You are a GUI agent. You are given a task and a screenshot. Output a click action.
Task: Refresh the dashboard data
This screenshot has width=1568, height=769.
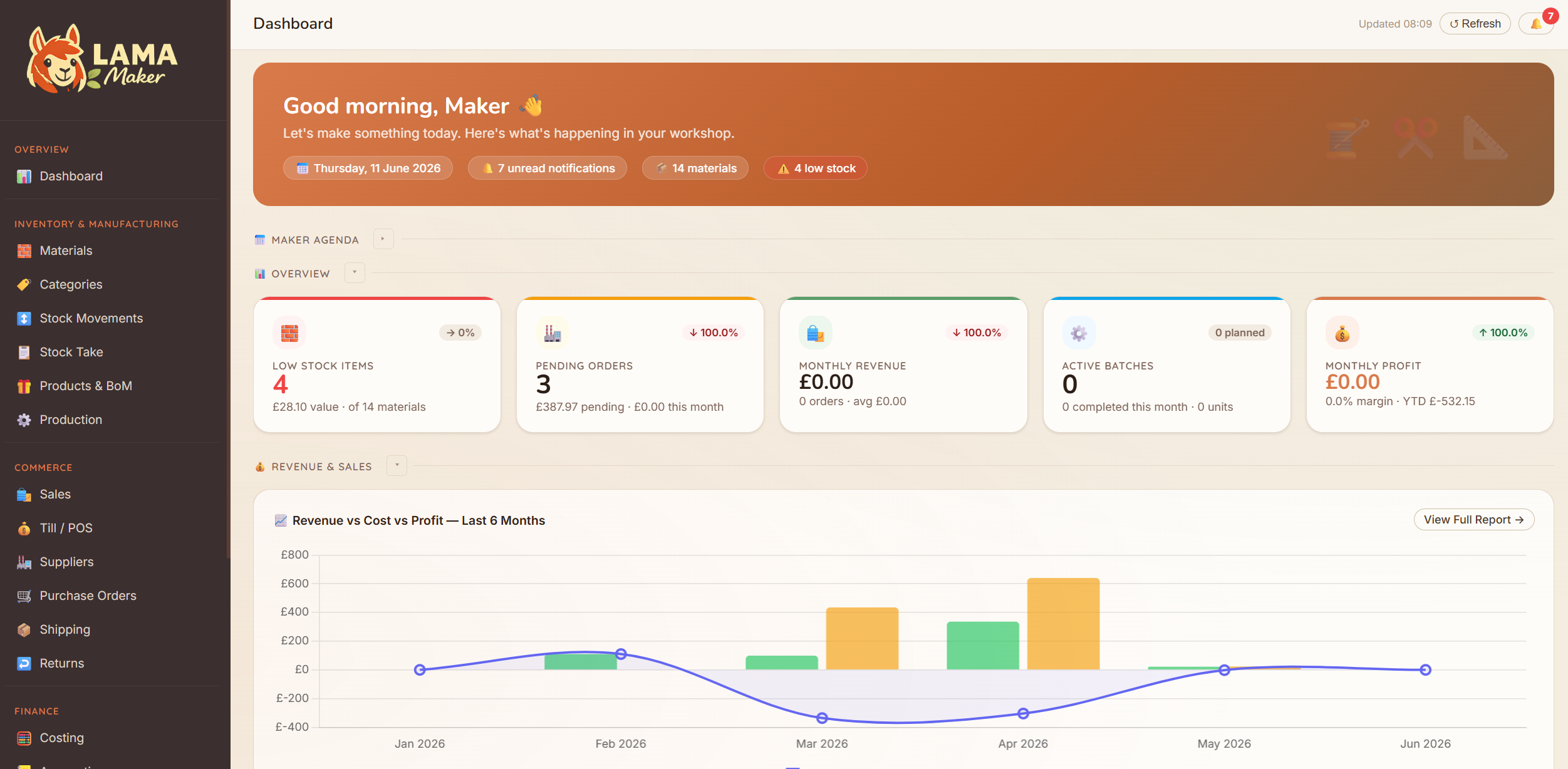point(1475,24)
